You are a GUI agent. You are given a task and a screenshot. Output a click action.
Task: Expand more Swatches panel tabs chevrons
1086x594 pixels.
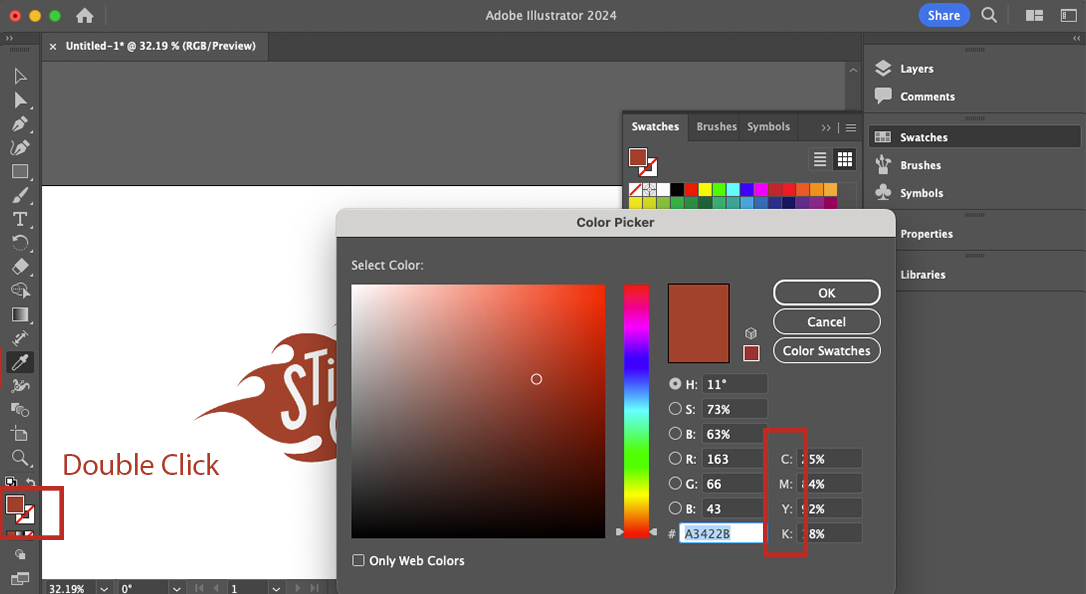pos(826,127)
